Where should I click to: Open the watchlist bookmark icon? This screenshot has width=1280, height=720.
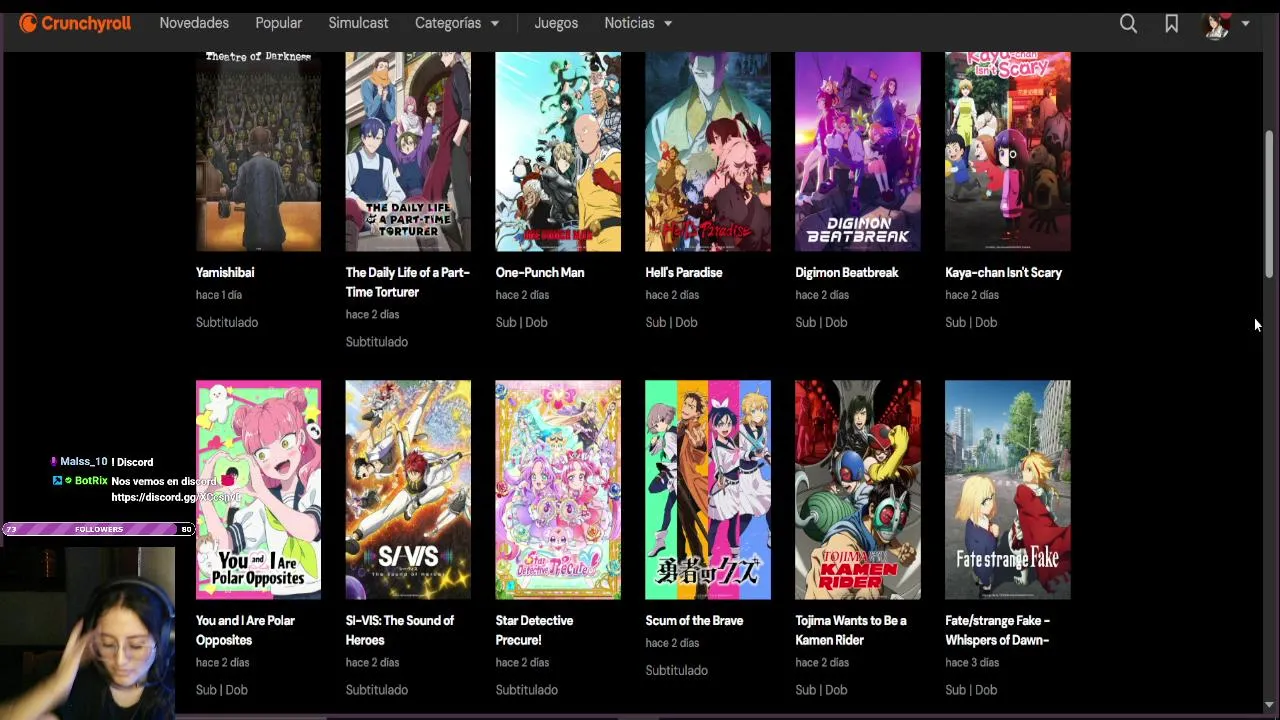pyautogui.click(x=1171, y=23)
